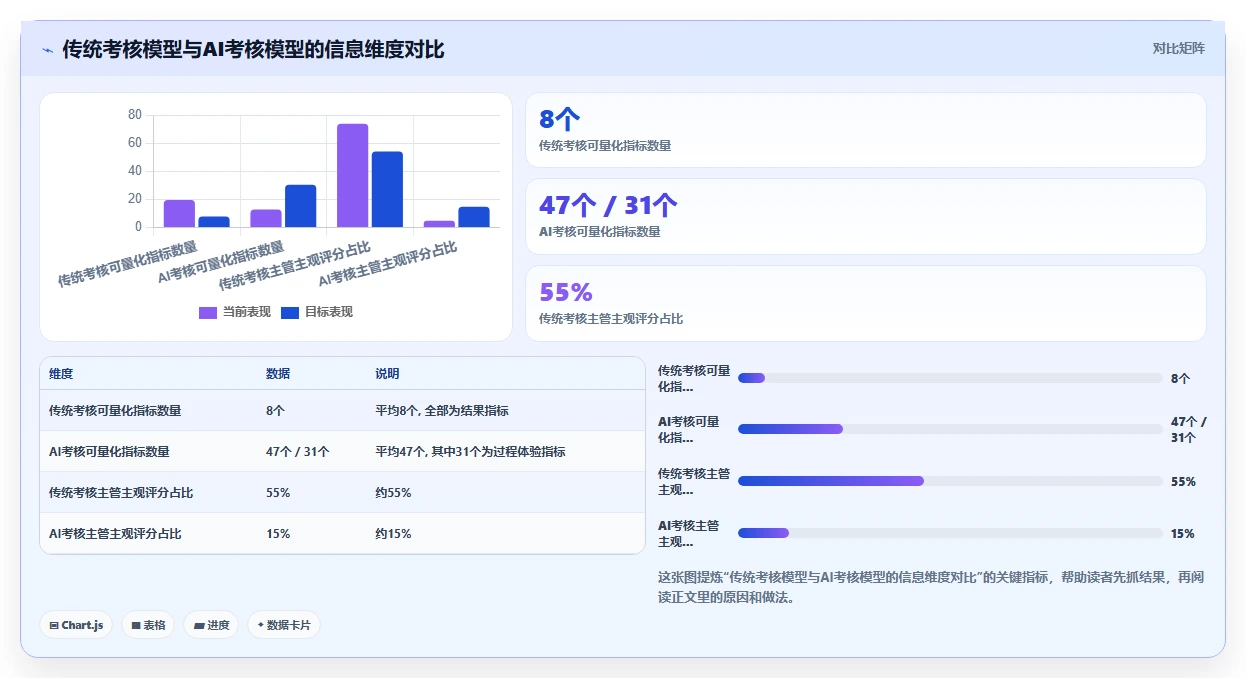The width and height of the screenshot is (1246, 678).
Task: Click the 40 value on the chart axis
Action: click(135, 171)
